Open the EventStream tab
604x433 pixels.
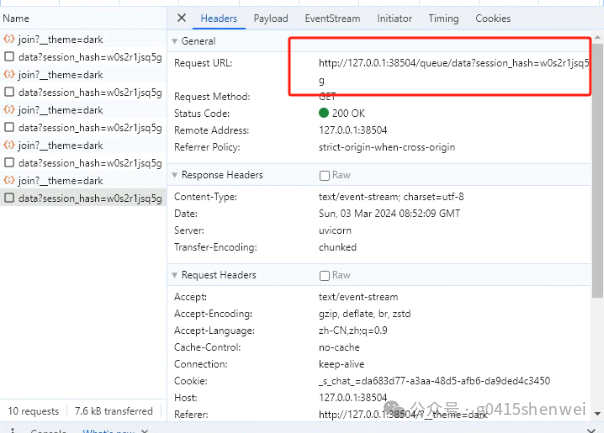(x=332, y=18)
